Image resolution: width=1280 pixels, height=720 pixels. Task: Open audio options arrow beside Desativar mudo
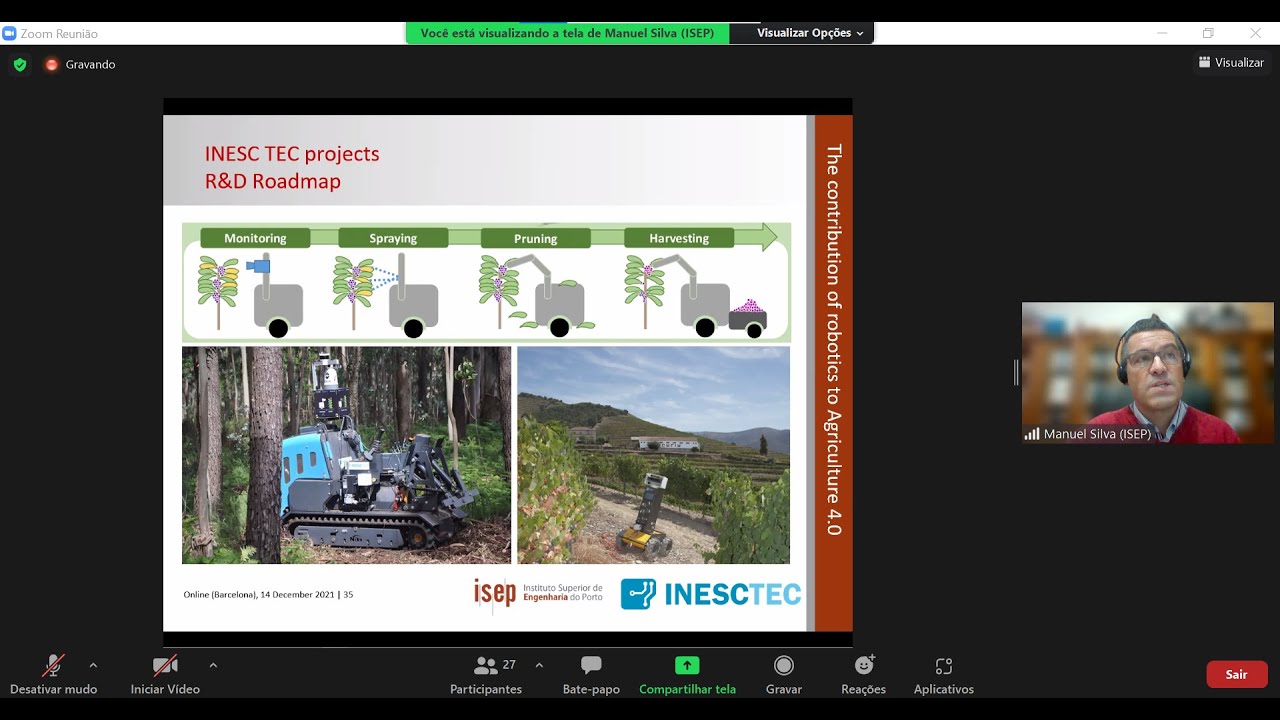(x=93, y=665)
